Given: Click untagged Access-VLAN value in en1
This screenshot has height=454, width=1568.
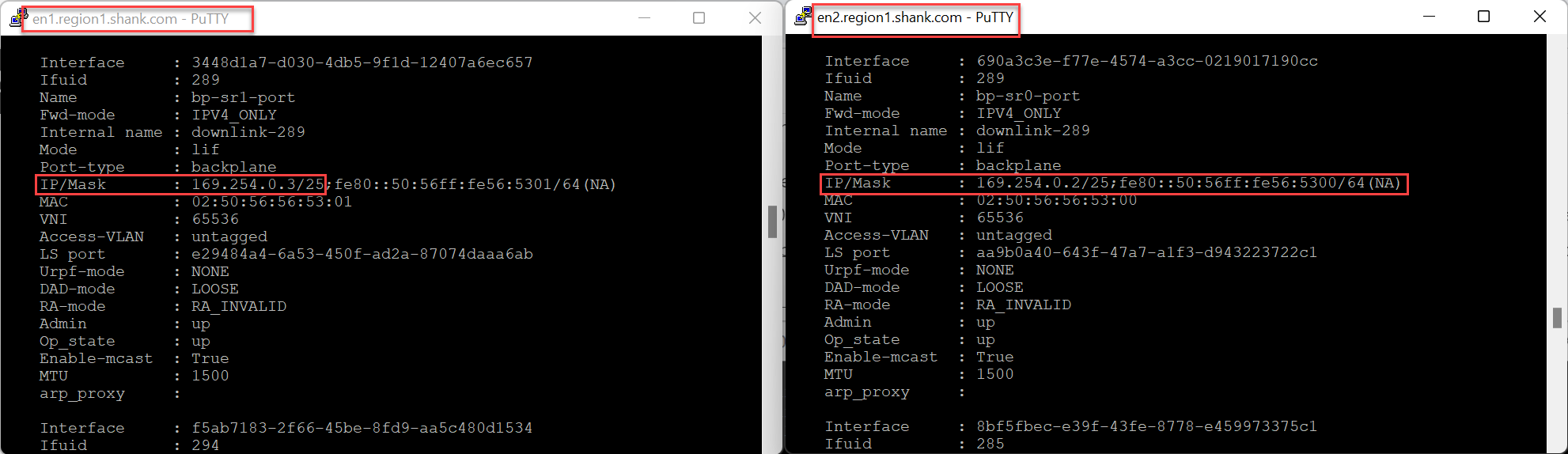Looking at the screenshot, I should coord(229,236).
